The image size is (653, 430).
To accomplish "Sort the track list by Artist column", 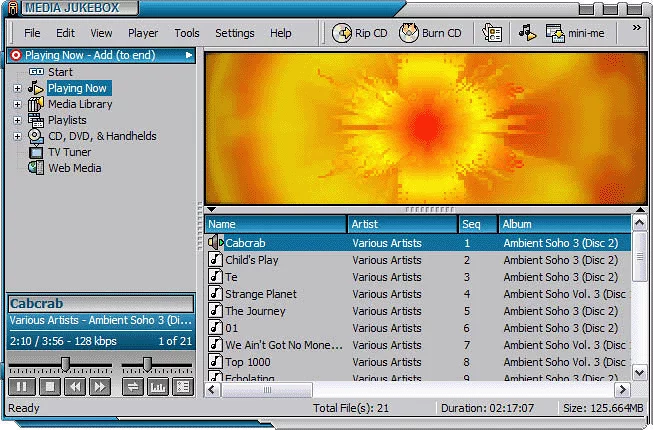I will (400, 224).
